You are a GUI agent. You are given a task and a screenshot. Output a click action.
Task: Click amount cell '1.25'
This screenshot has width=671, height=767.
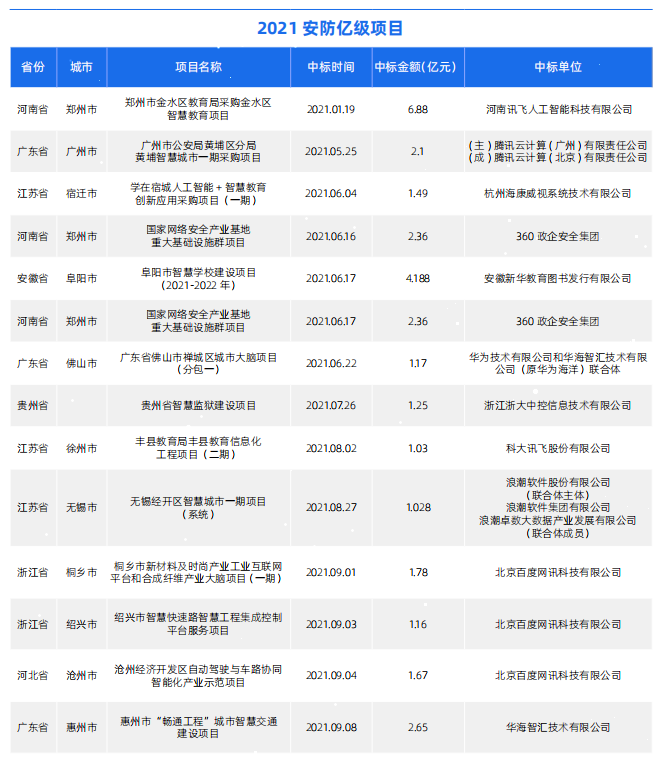click(x=418, y=406)
